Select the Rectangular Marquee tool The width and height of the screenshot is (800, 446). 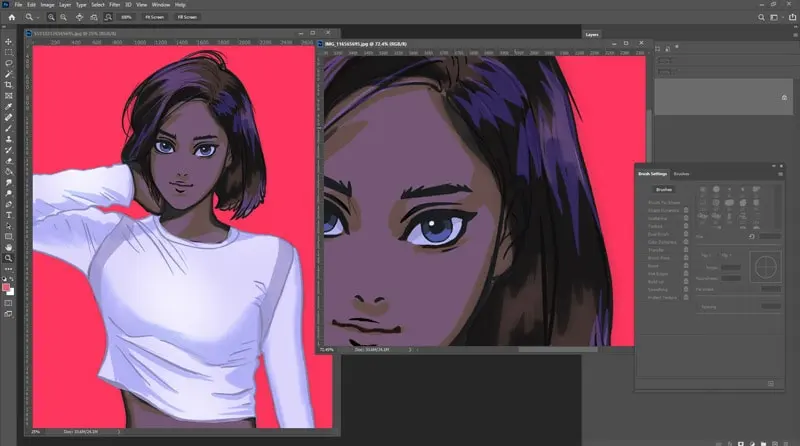click(x=8, y=52)
